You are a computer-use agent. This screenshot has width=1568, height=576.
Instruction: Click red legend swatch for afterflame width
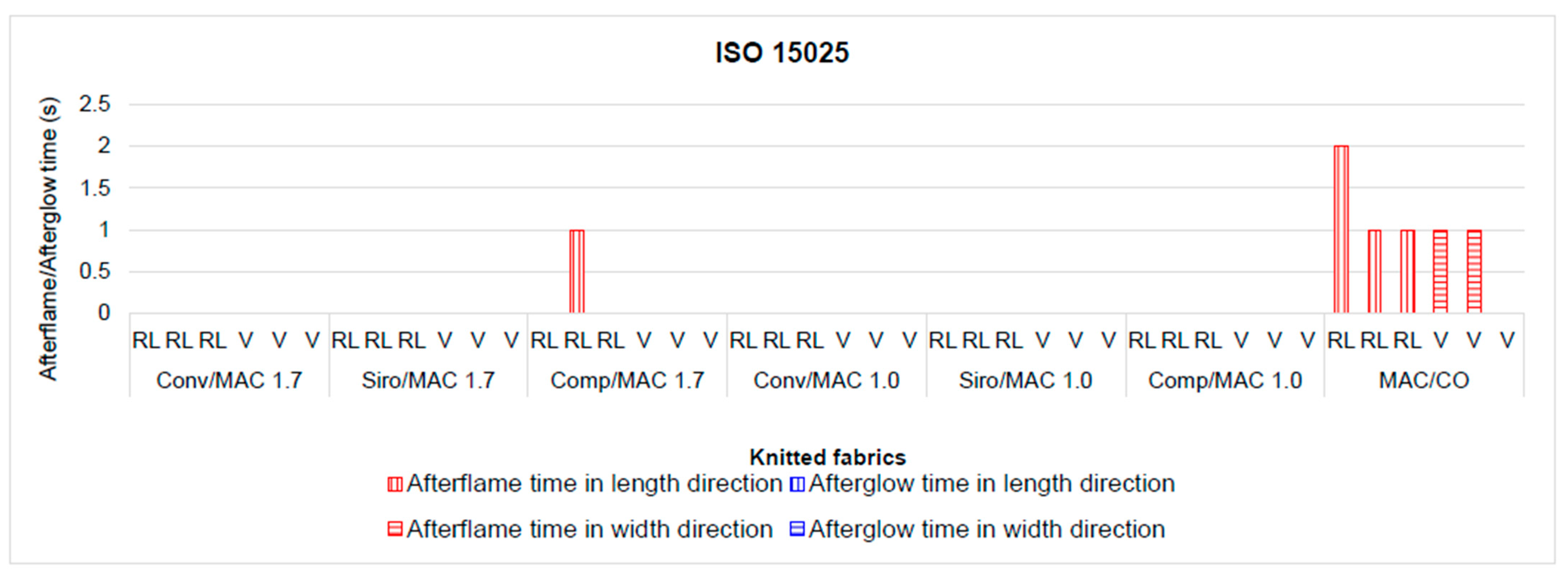[395, 529]
